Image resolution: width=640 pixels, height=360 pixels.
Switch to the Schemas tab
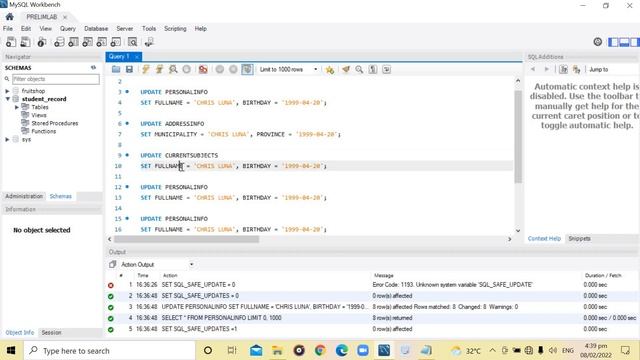pyautogui.click(x=60, y=196)
